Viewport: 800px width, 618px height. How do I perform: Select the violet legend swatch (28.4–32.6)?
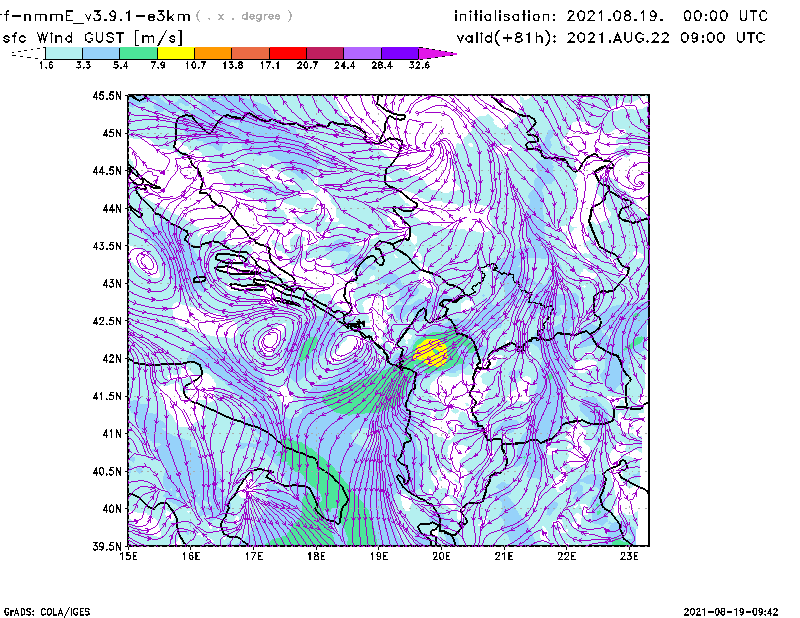coord(400,53)
